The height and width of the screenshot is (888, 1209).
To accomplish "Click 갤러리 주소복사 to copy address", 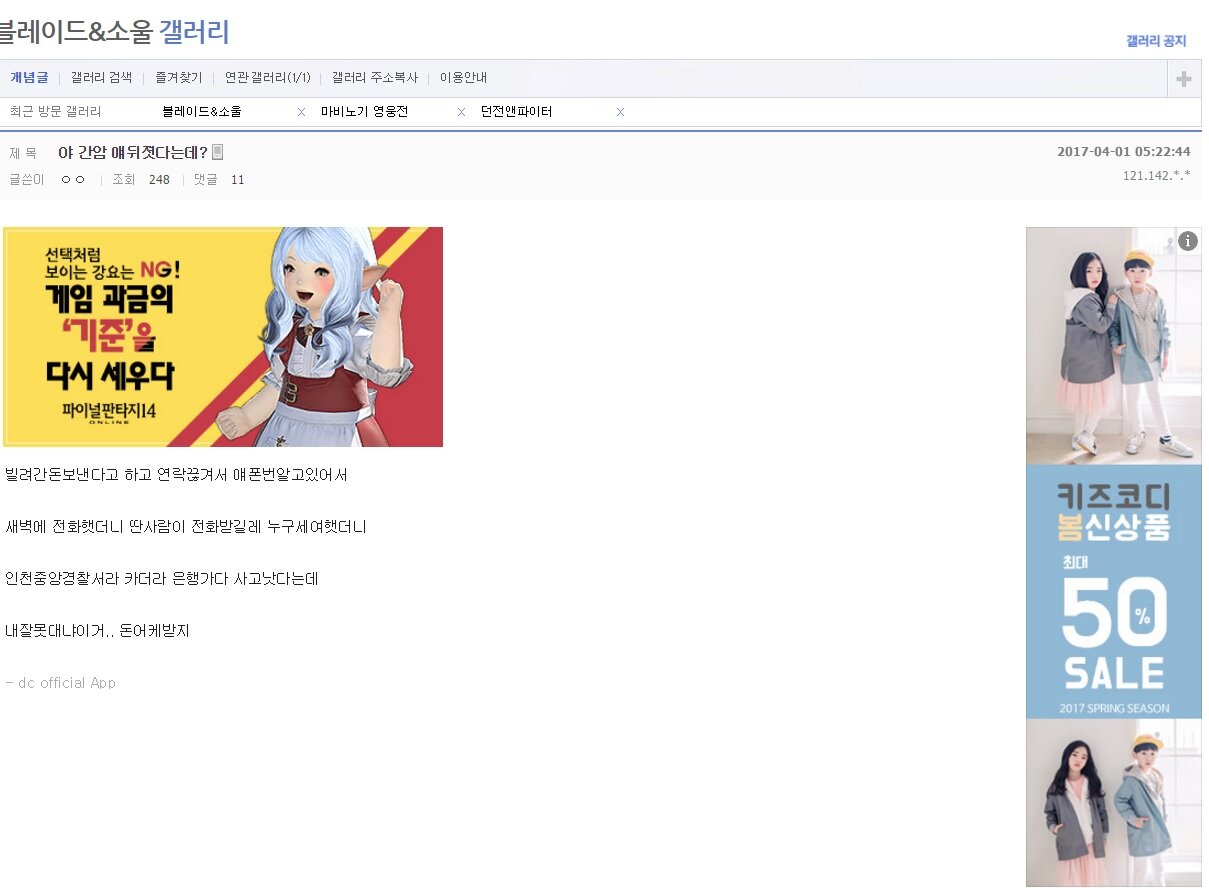I will coord(375,78).
